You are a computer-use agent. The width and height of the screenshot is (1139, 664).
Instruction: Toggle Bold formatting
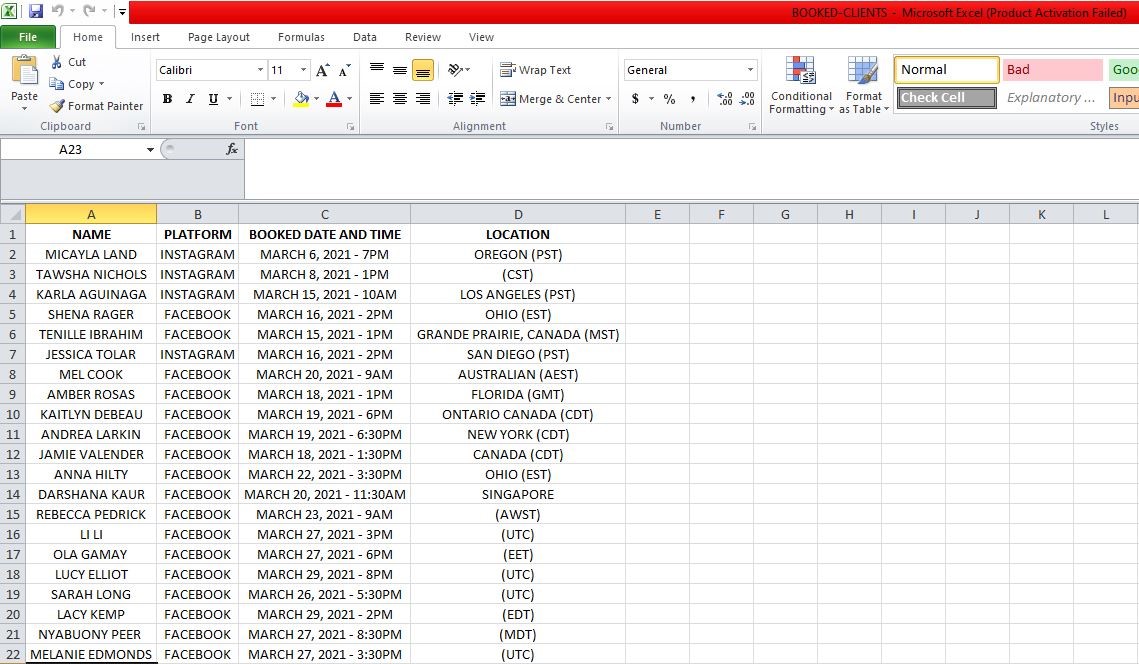click(167, 99)
